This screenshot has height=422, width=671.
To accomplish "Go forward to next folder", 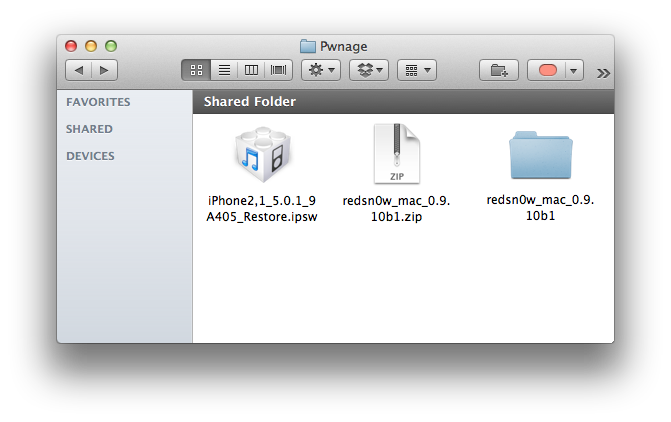I will (x=104, y=70).
